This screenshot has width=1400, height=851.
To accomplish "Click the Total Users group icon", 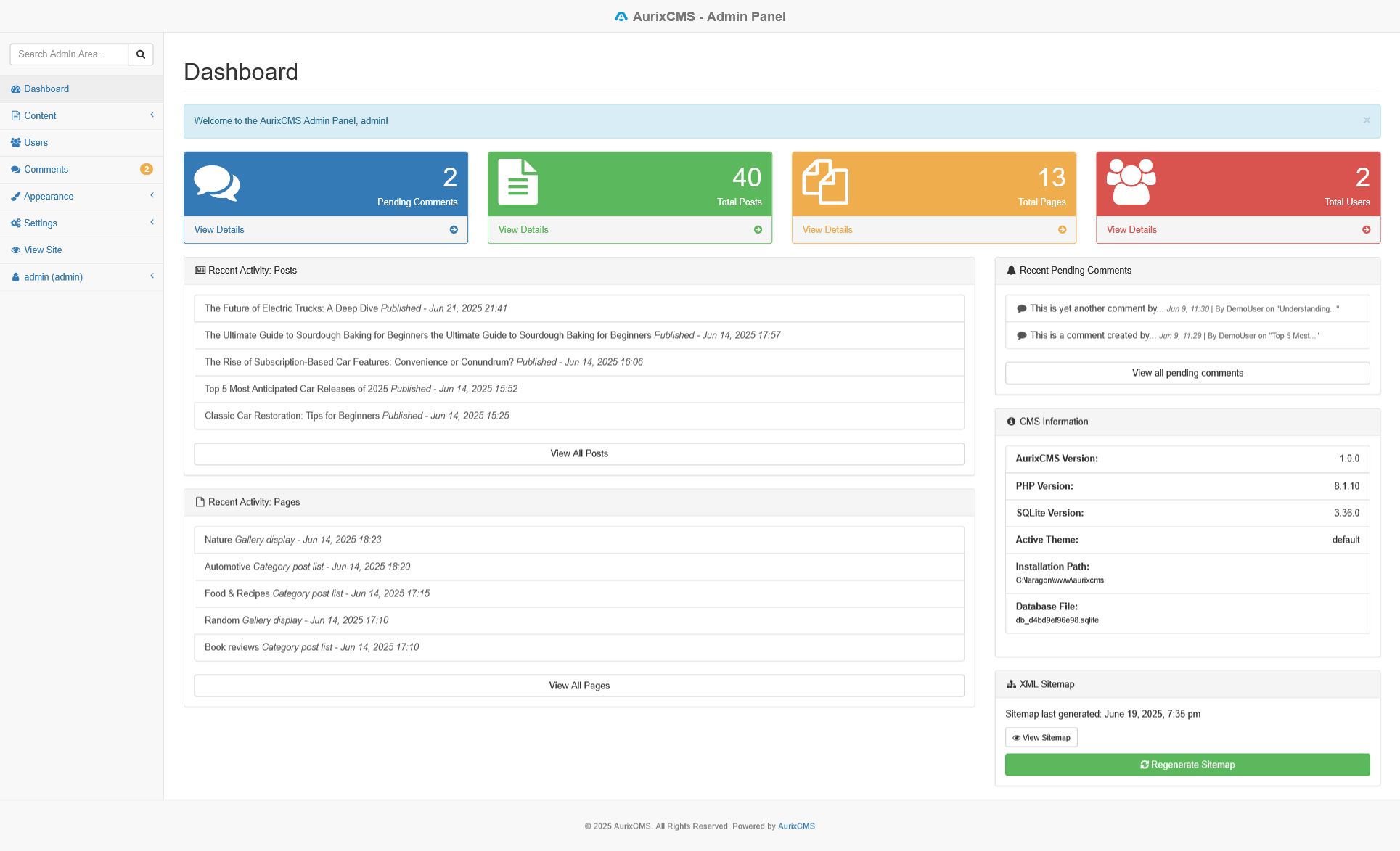I will (1130, 181).
